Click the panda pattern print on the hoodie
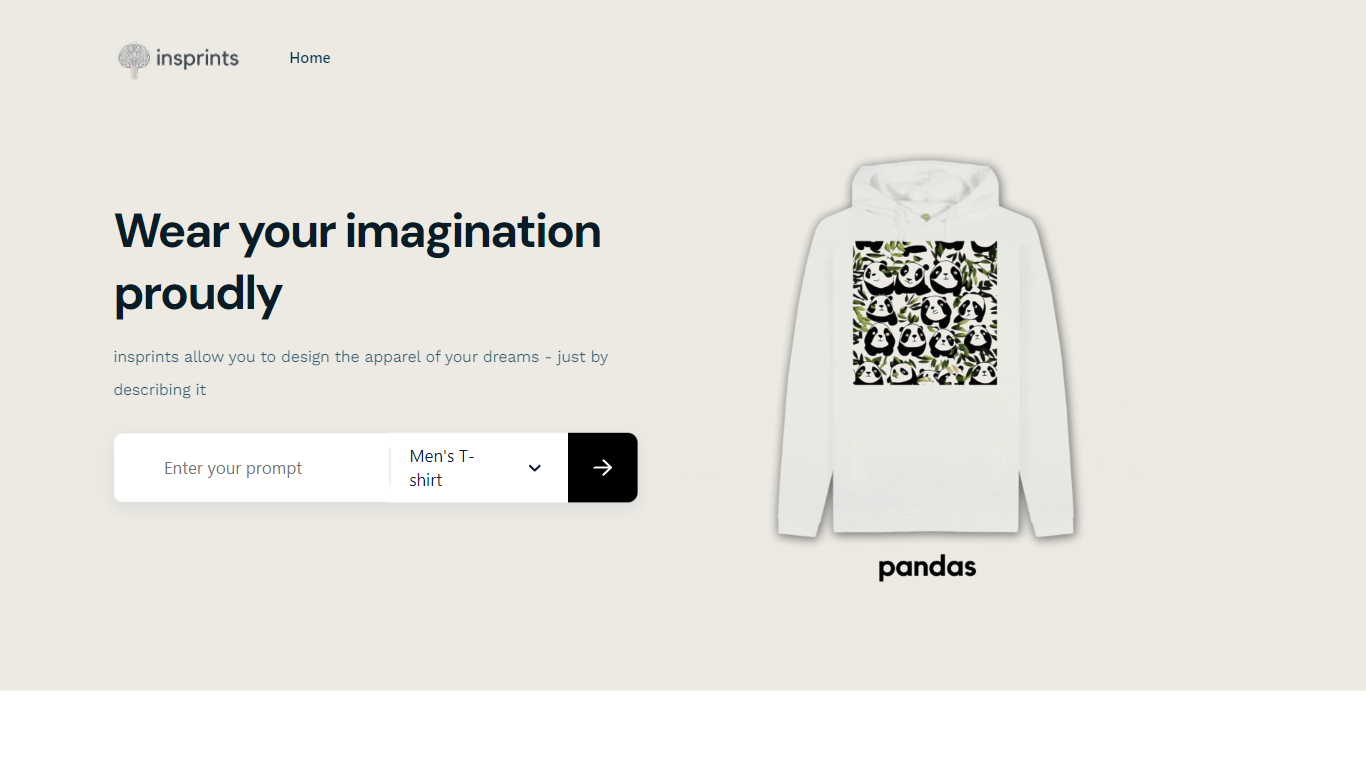The height and width of the screenshot is (768, 1366). tap(925, 313)
